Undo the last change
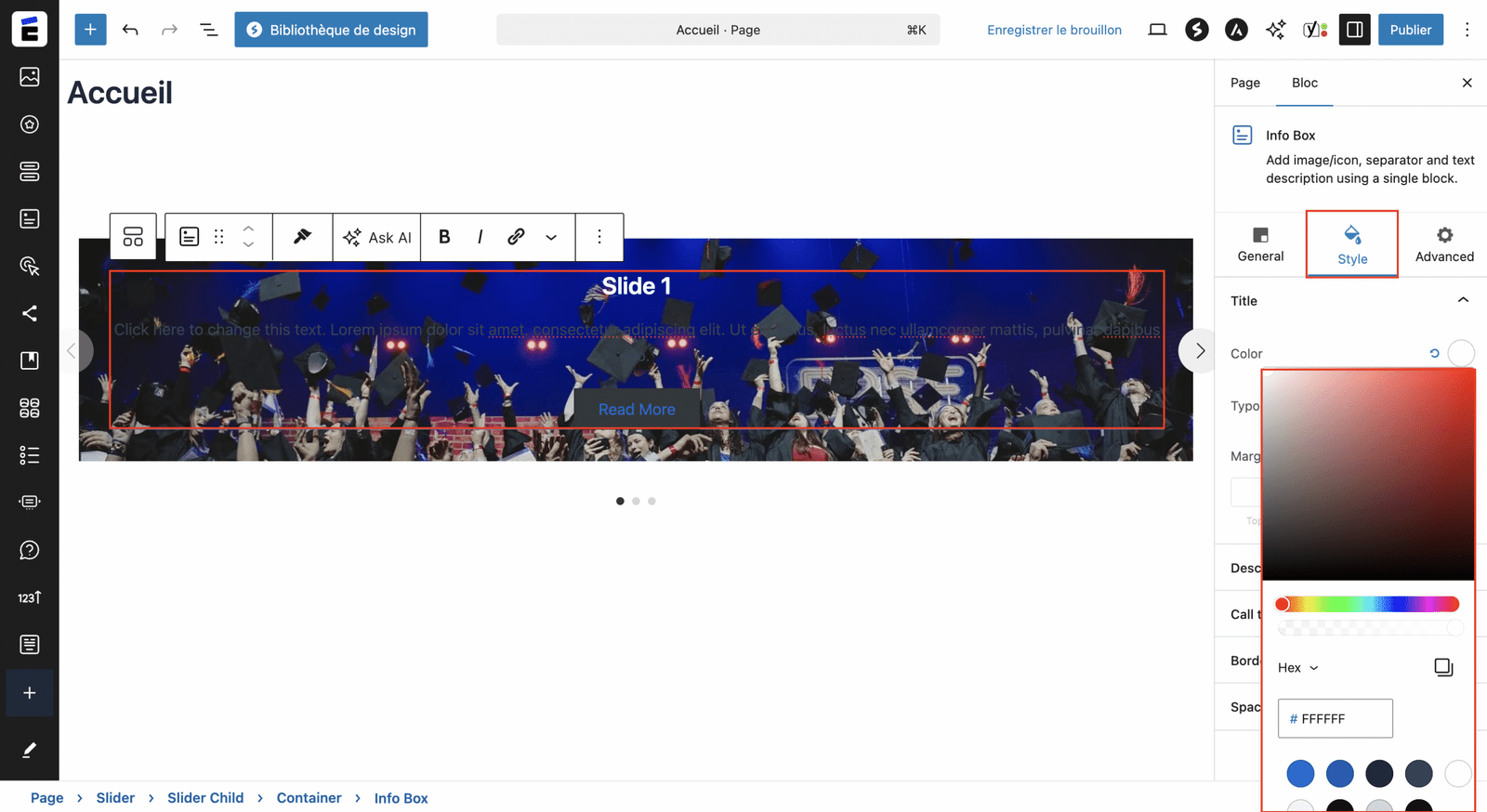 (x=130, y=30)
